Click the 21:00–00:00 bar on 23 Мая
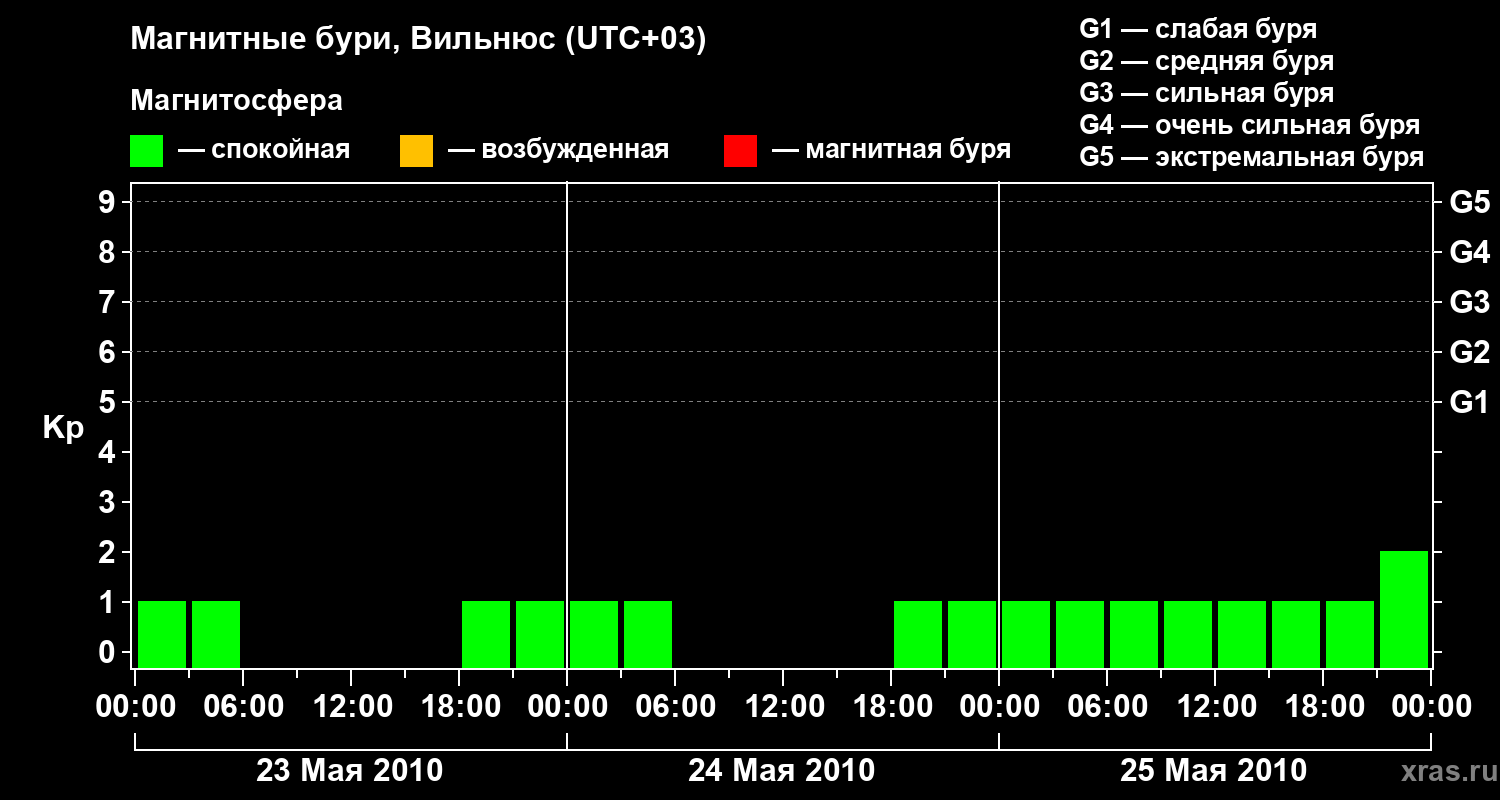 540,634
